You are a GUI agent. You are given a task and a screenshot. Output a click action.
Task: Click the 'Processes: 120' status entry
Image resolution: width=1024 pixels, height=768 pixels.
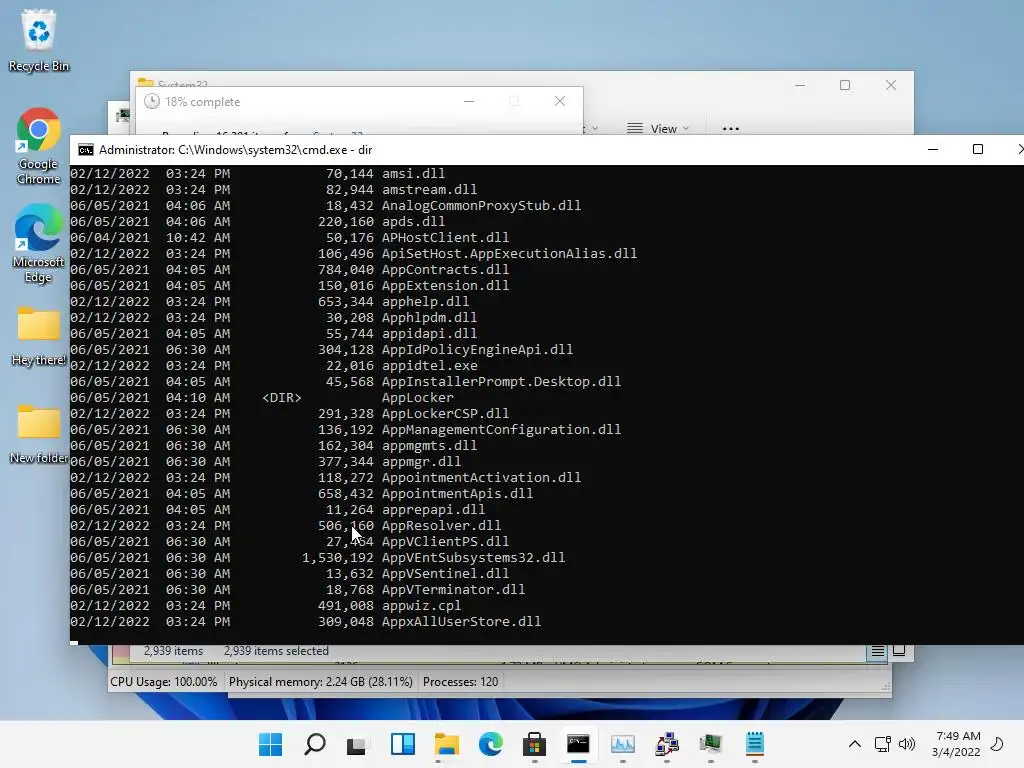(x=460, y=682)
